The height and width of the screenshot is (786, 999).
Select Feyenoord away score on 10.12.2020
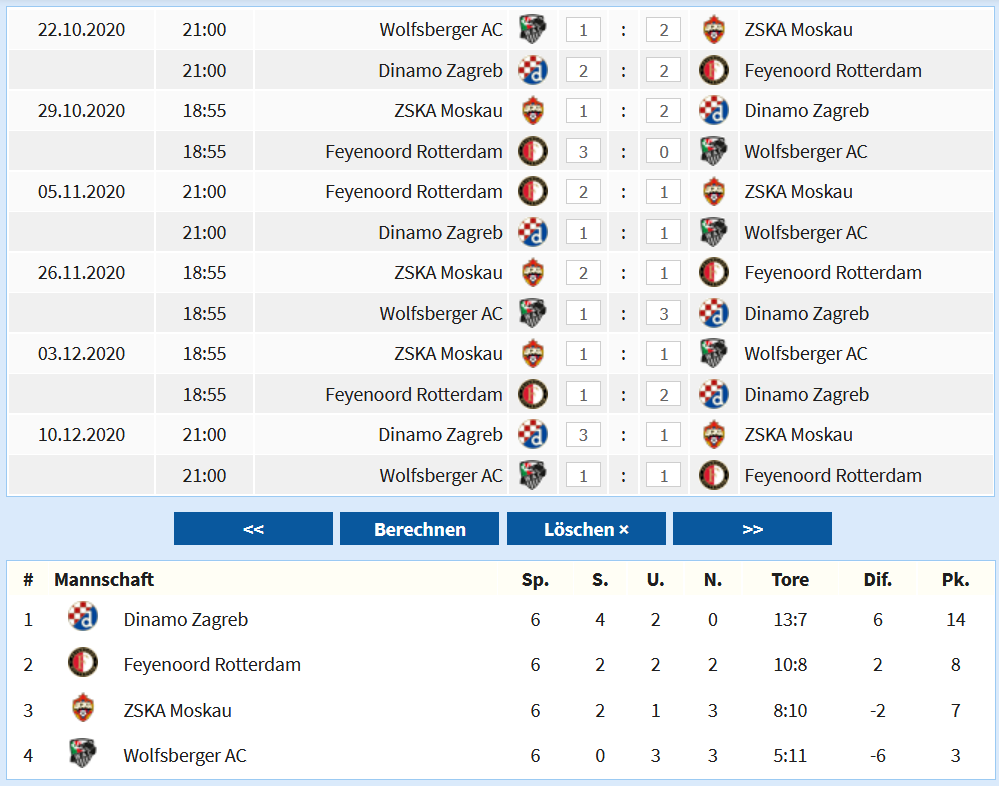coord(663,476)
